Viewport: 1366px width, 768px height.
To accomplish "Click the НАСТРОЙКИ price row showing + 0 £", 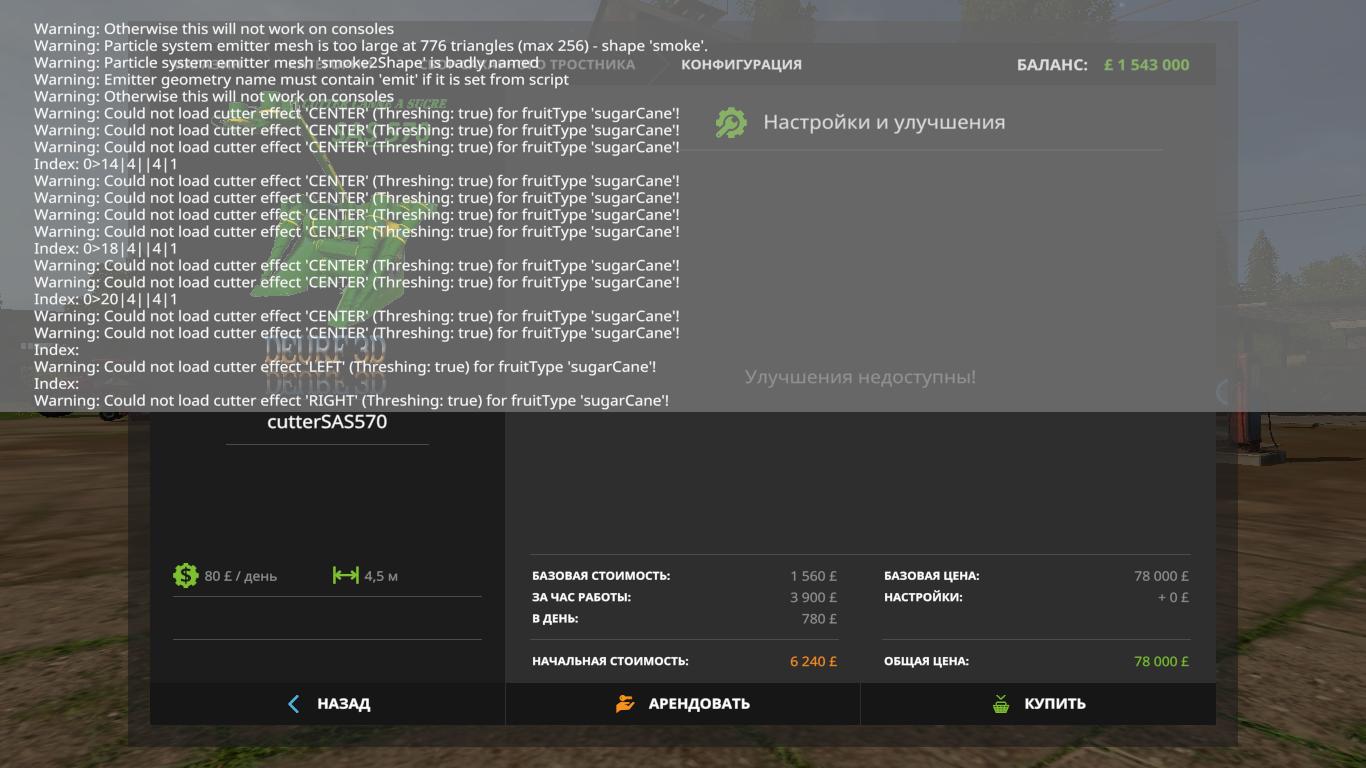I will [x=1036, y=597].
